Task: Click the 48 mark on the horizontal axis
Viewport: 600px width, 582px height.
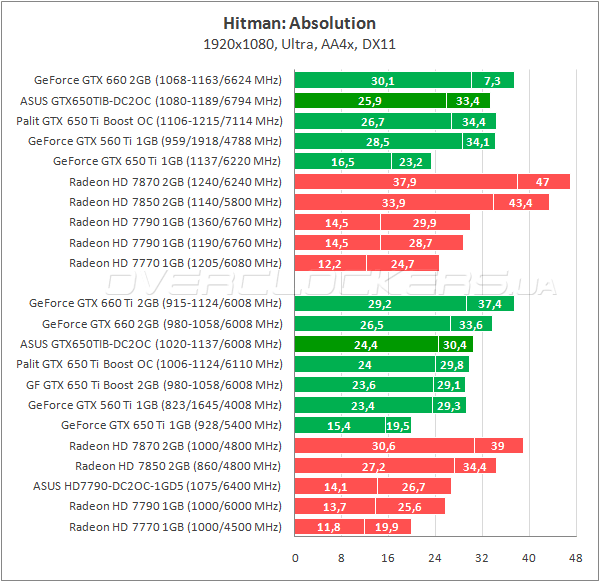Action: pos(574,557)
